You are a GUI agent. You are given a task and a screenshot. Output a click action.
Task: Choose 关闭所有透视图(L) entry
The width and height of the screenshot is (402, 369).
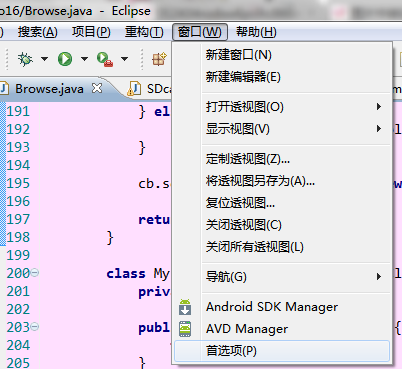(282, 247)
